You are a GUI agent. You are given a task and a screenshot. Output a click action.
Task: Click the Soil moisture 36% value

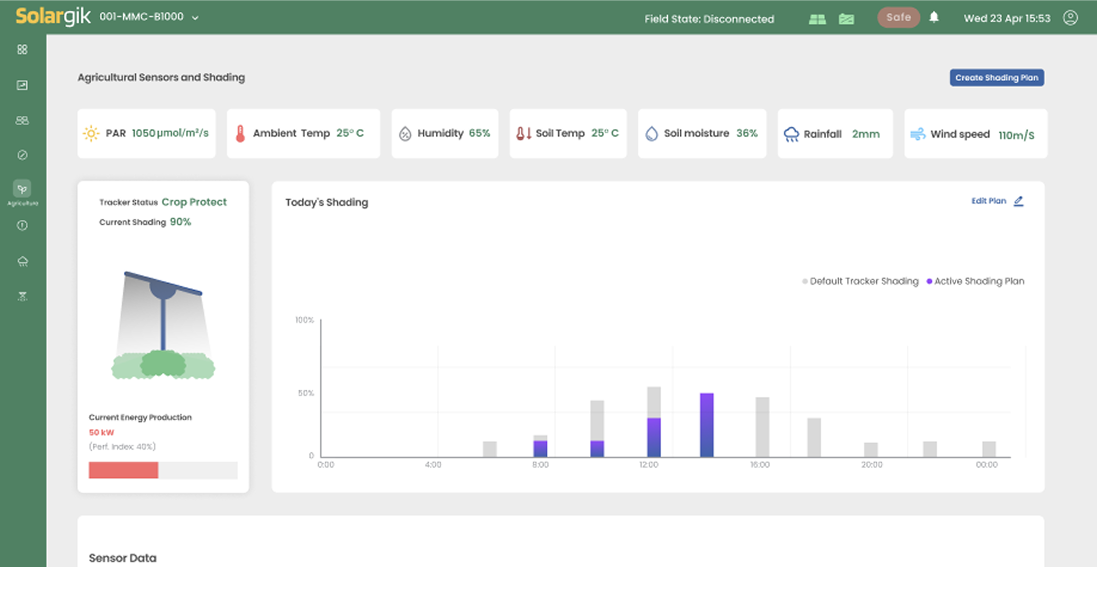pos(746,133)
